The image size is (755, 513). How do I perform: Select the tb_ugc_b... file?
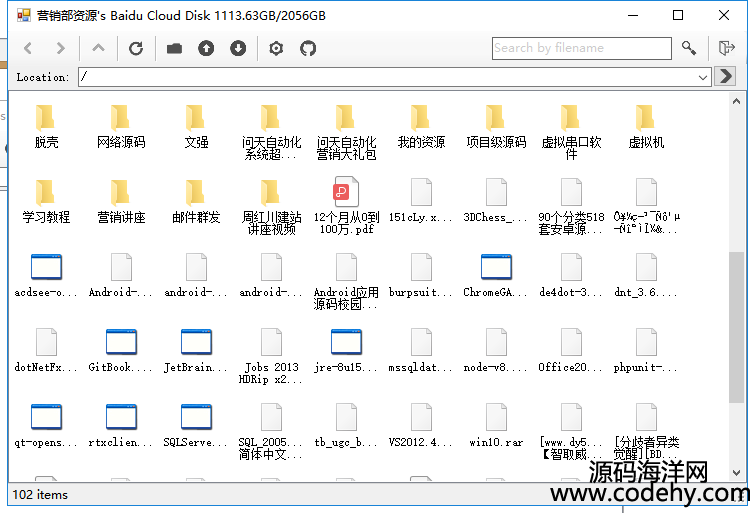346,426
